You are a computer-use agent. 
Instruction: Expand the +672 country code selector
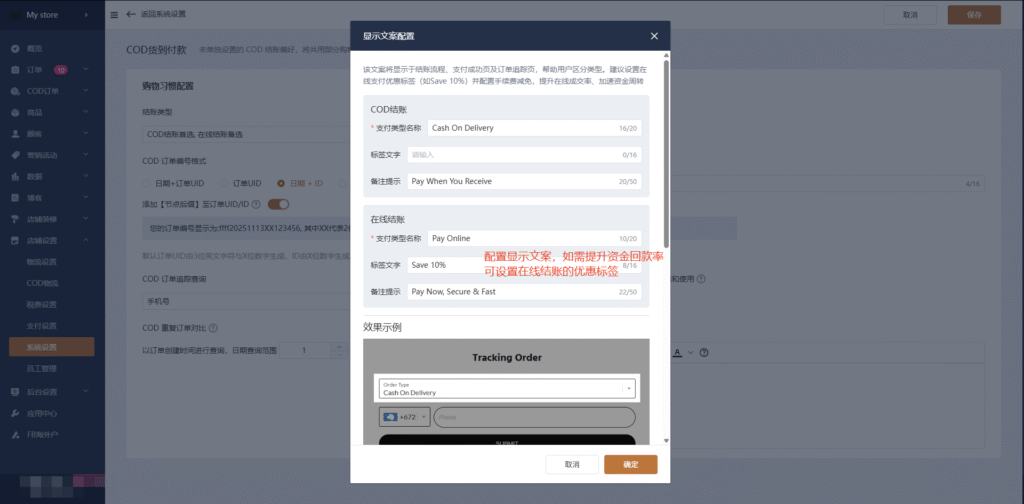(x=404, y=417)
